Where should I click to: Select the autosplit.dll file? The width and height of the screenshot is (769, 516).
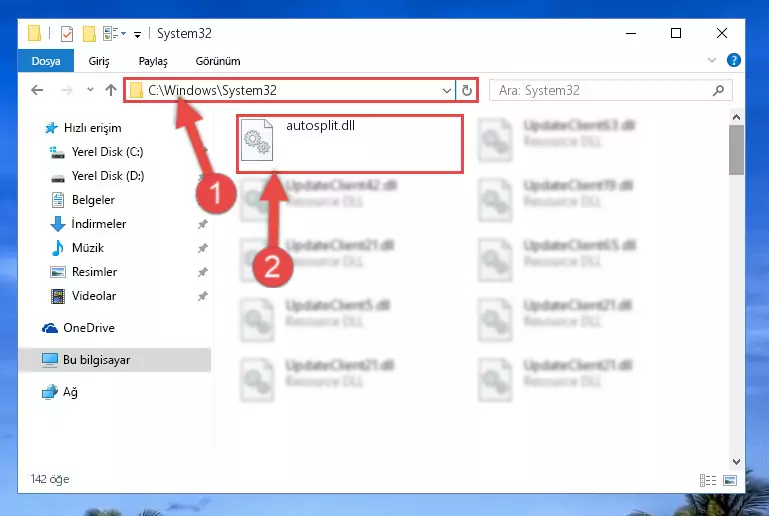pos(350,144)
